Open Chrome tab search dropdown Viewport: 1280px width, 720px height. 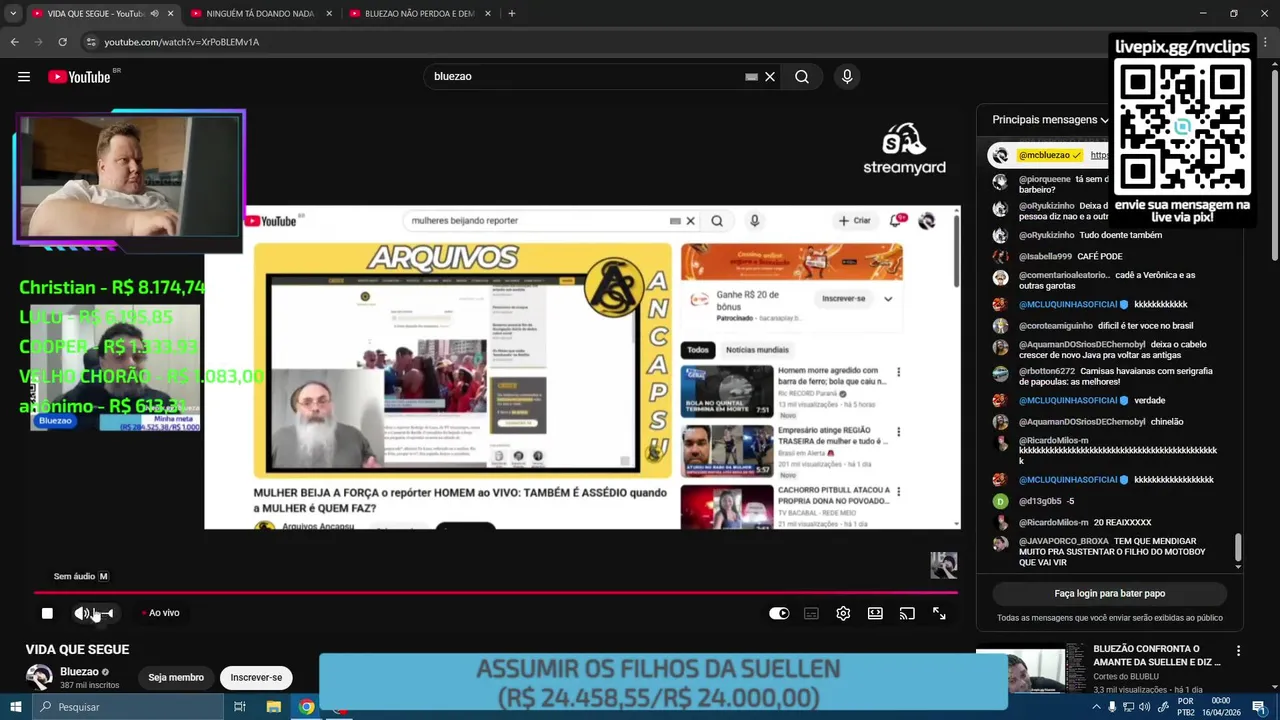point(13,14)
